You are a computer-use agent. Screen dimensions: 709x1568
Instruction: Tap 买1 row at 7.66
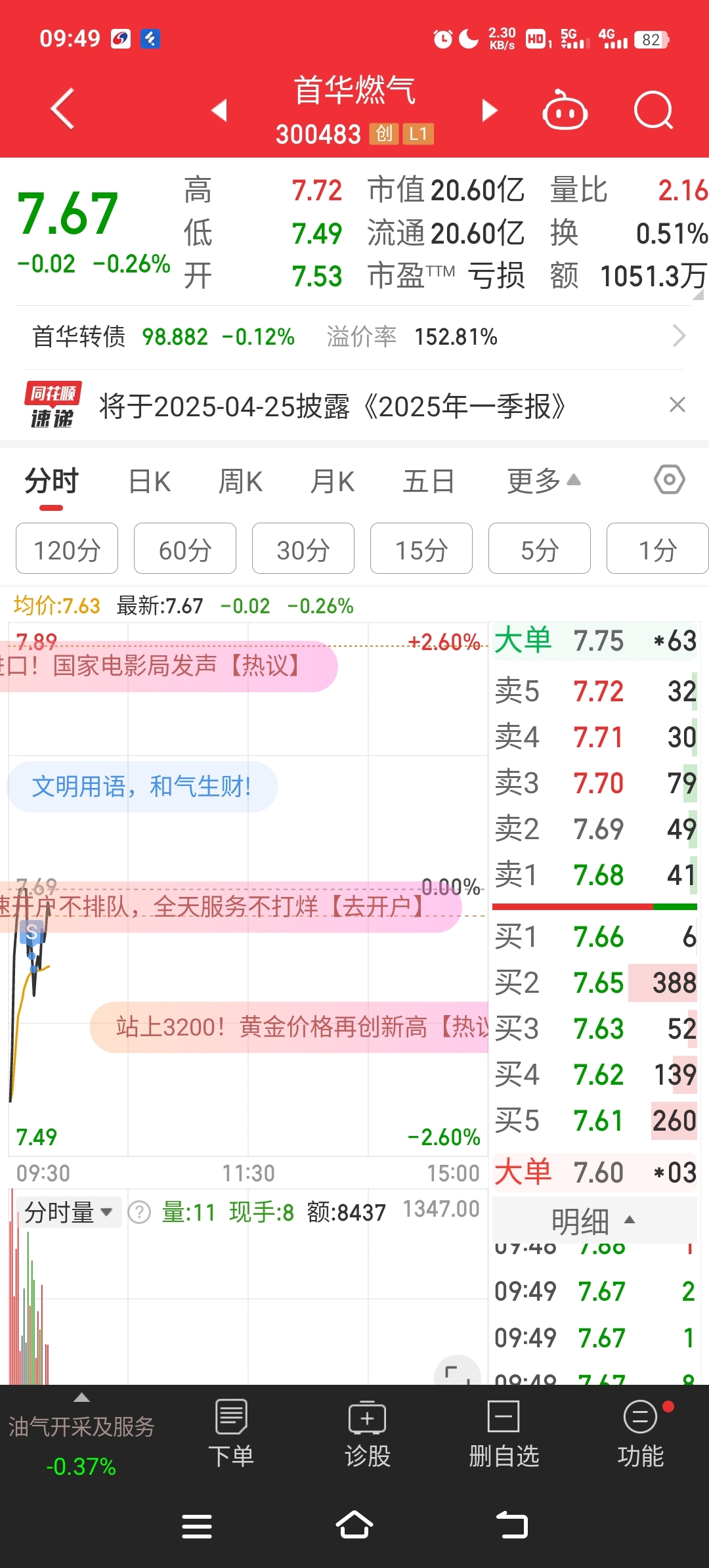(x=595, y=936)
